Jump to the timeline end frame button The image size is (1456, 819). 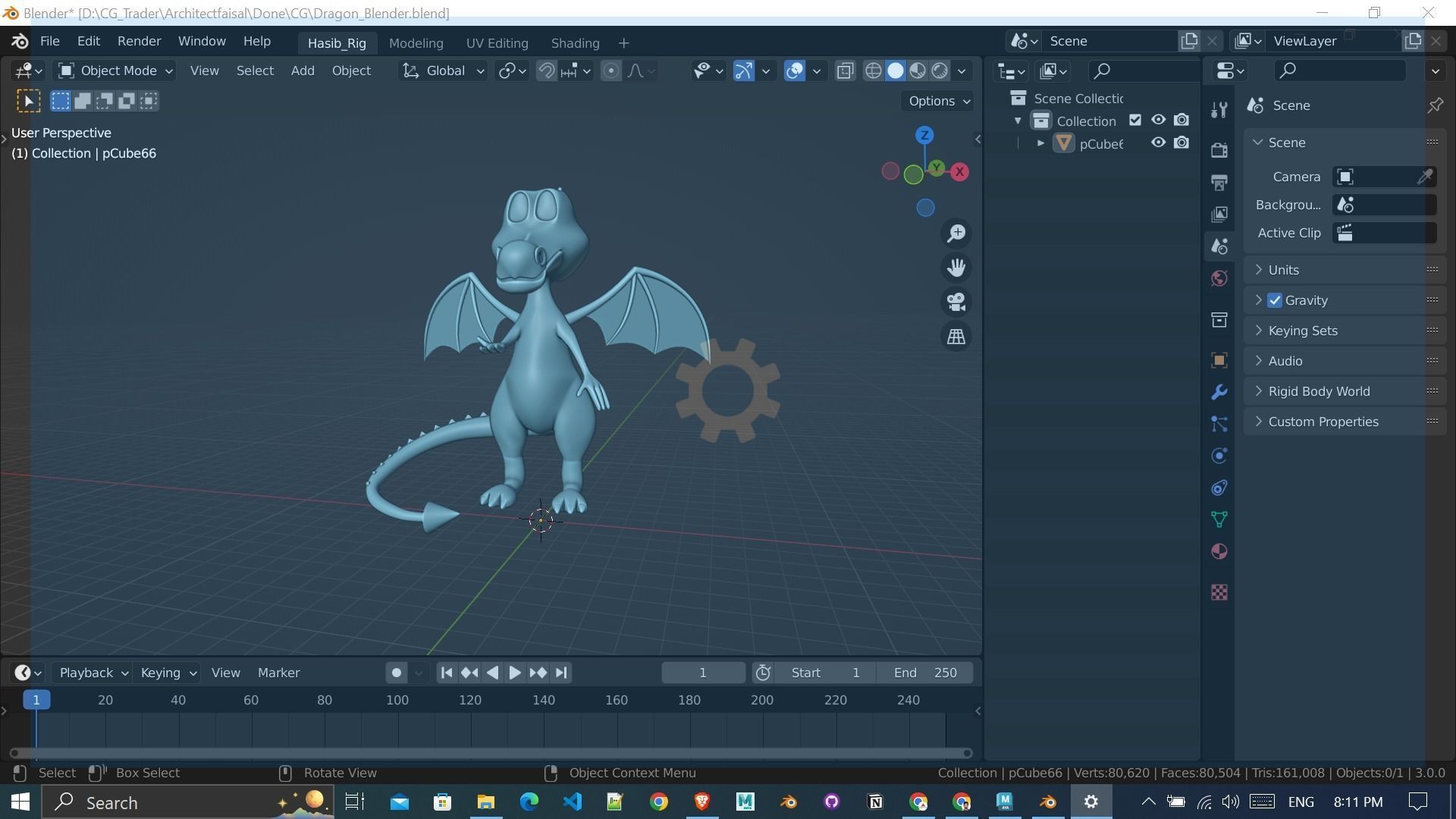click(561, 673)
